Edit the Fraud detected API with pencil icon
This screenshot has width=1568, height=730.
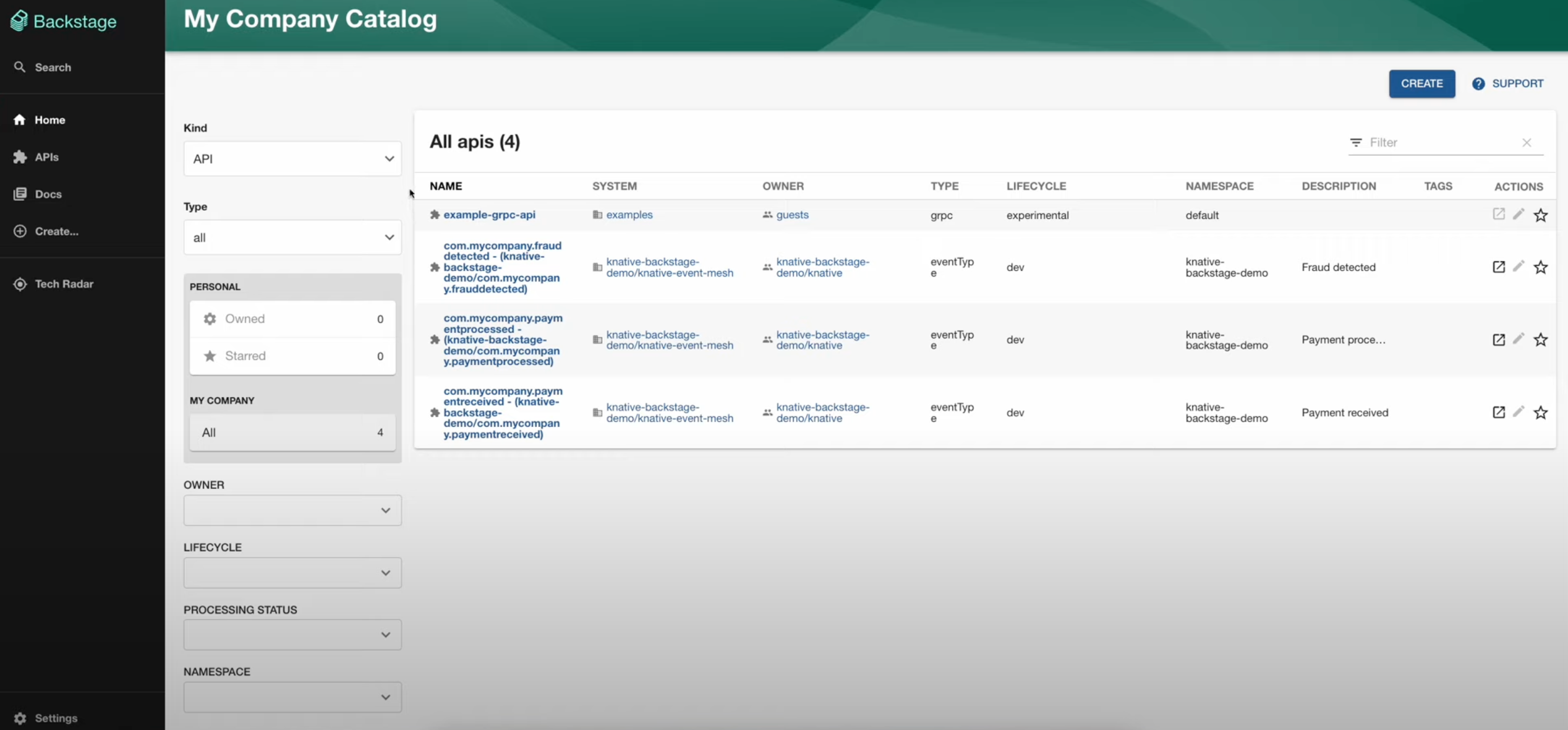click(1520, 267)
